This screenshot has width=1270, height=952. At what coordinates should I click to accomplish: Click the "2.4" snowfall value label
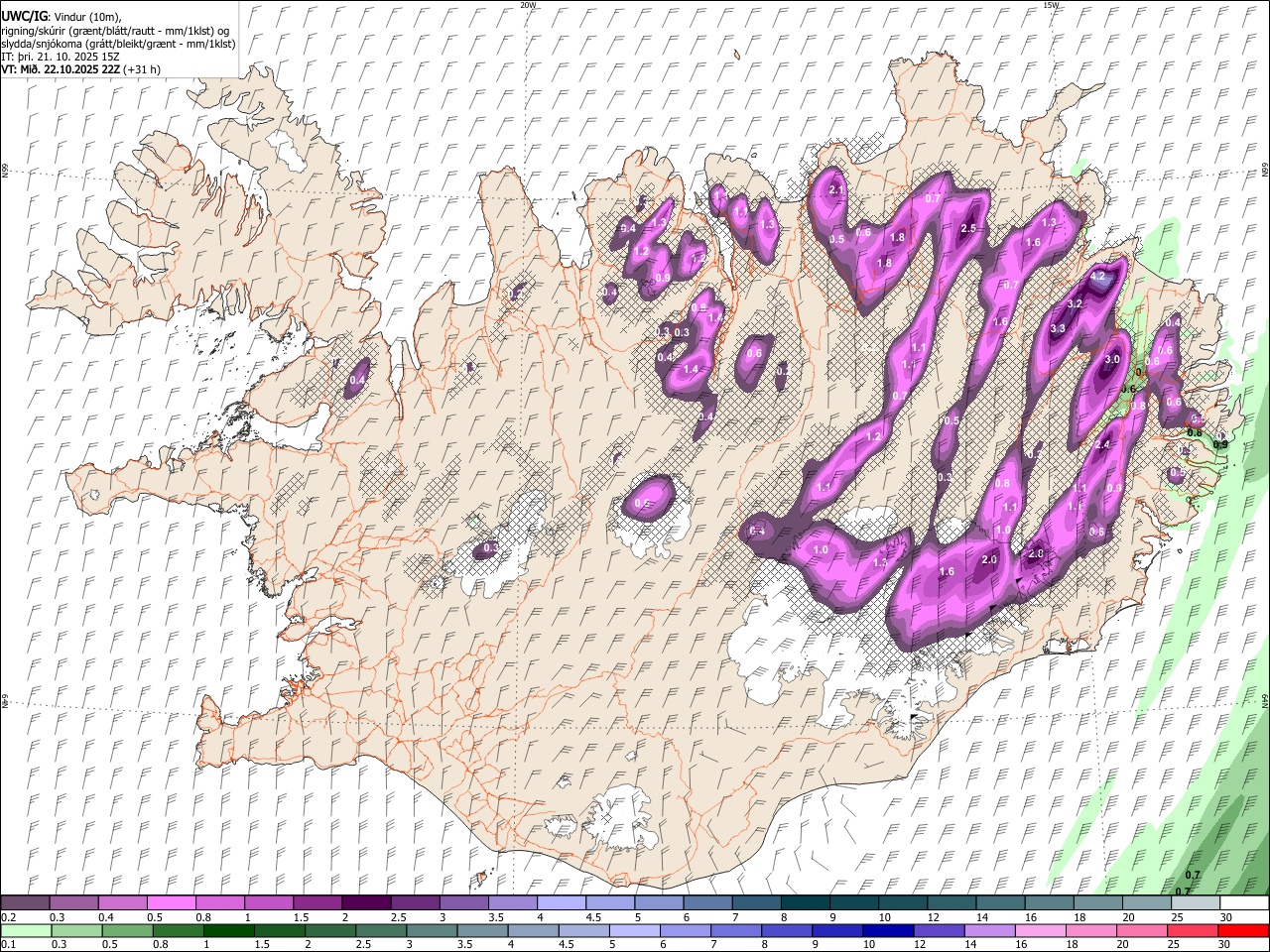point(1102,445)
